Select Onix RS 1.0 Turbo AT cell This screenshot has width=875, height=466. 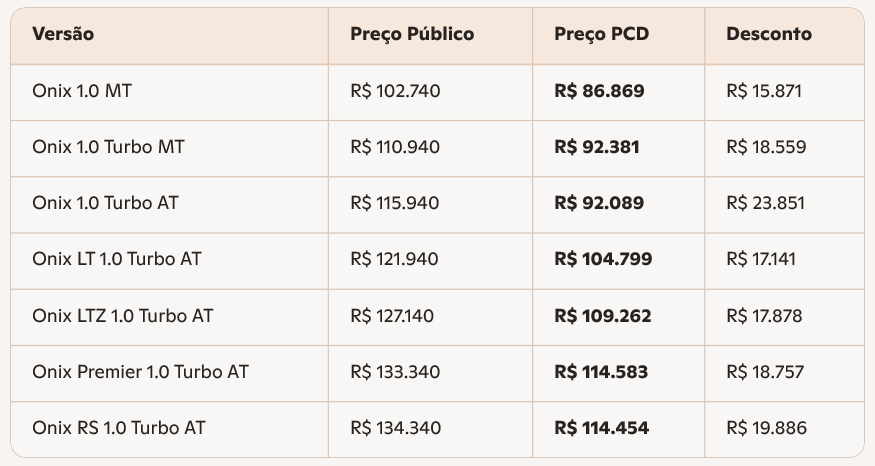click(x=119, y=428)
